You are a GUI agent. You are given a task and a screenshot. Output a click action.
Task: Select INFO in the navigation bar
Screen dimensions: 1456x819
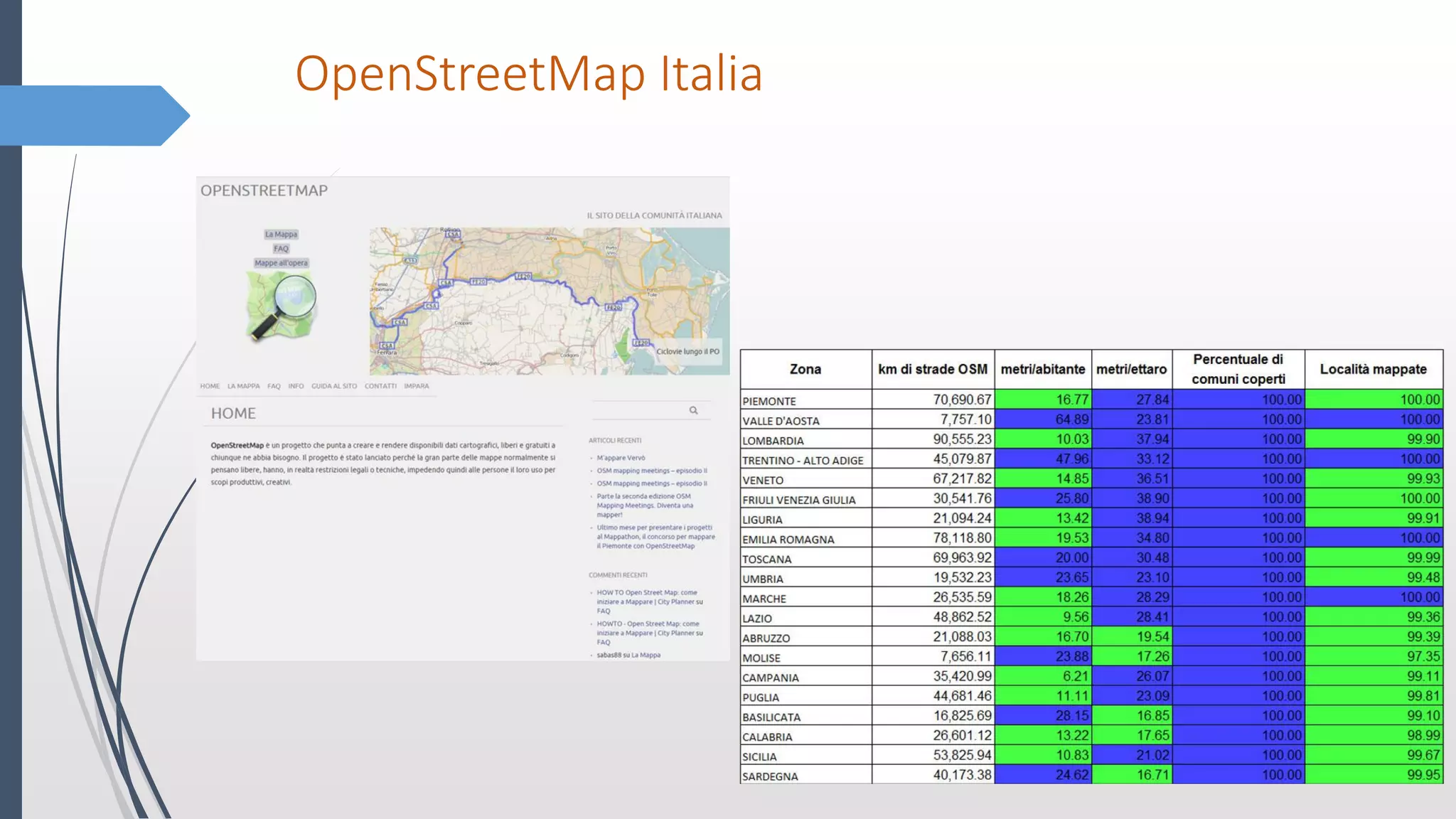pyautogui.click(x=296, y=386)
